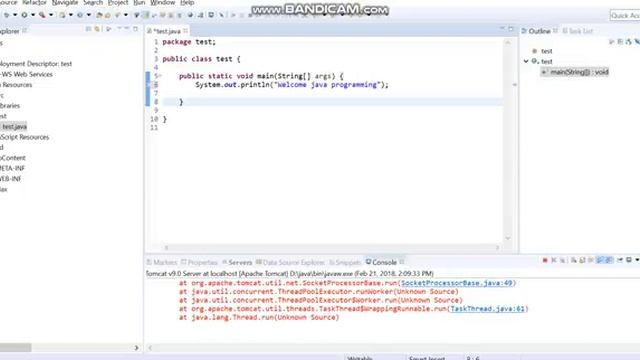Click the Run External Tools icon
This screenshot has height=360, width=640.
click(x=42, y=15)
